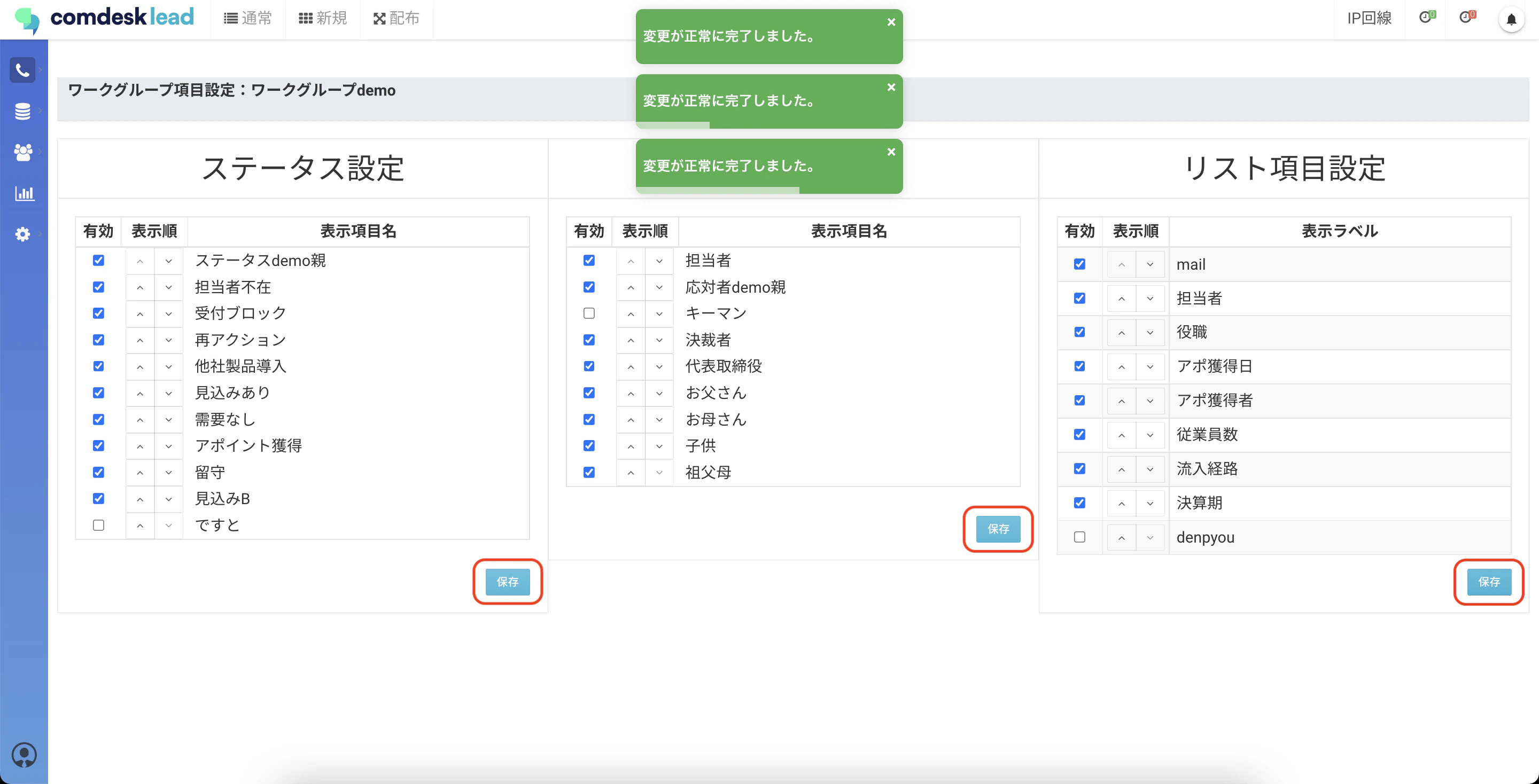Open the 配布 view tab
Image resolution: width=1539 pixels, height=784 pixels.
[x=397, y=19]
